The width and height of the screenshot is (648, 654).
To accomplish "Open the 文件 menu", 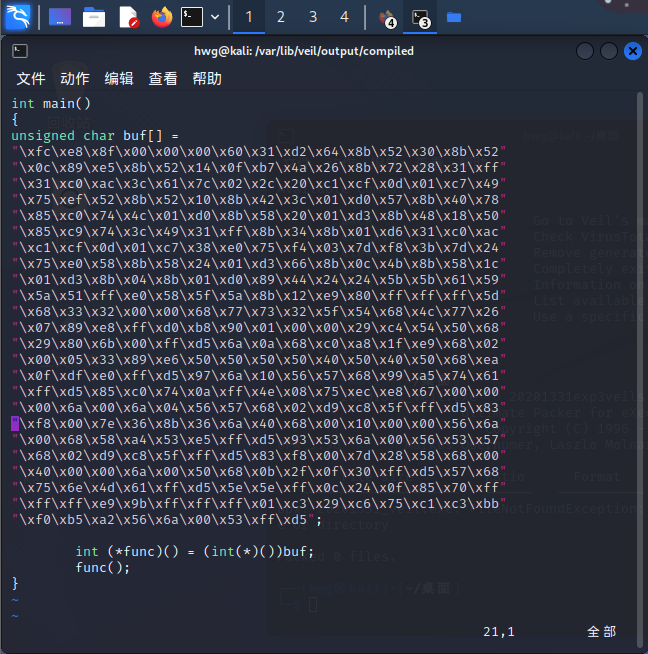I will (30, 78).
